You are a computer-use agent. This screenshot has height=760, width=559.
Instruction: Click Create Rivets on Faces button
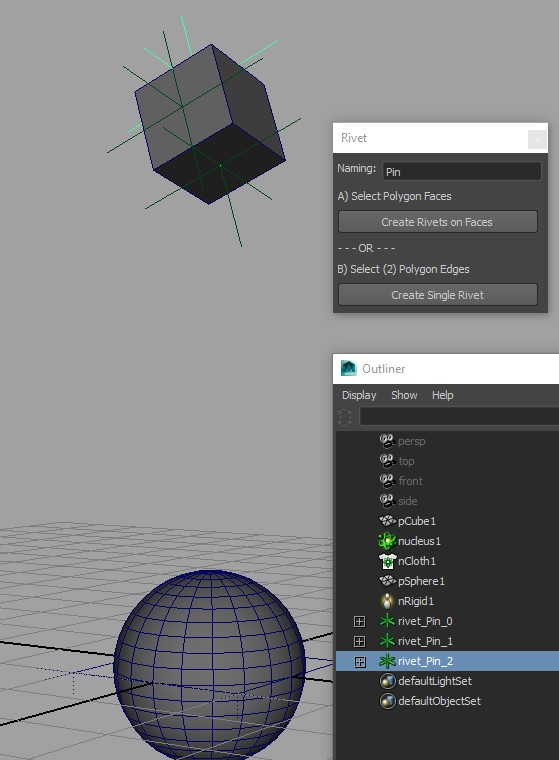pyautogui.click(x=438, y=222)
